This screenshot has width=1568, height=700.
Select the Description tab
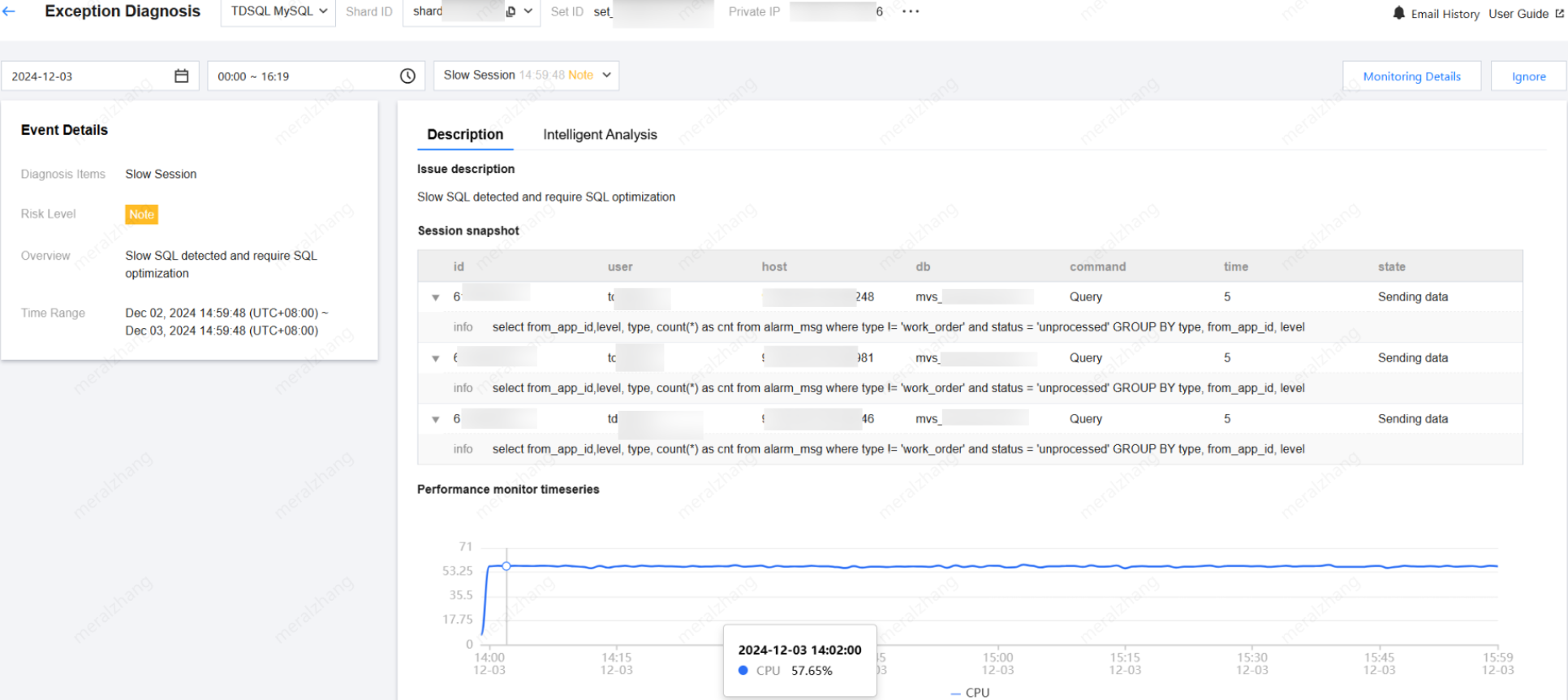(x=465, y=135)
